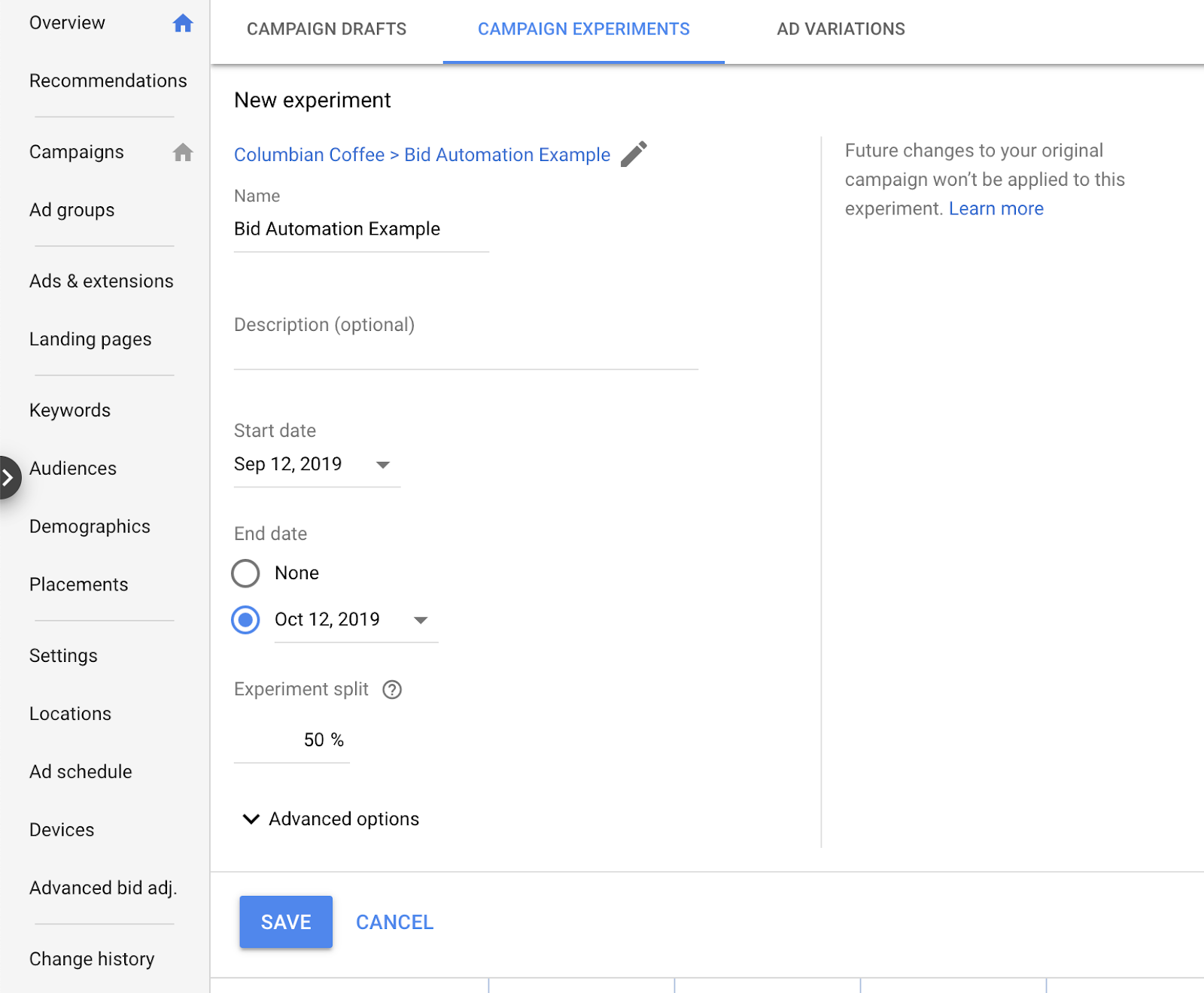Image resolution: width=1204 pixels, height=993 pixels.
Task: Open the End date Oct 12 dropdown arrow
Action: click(421, 621)
